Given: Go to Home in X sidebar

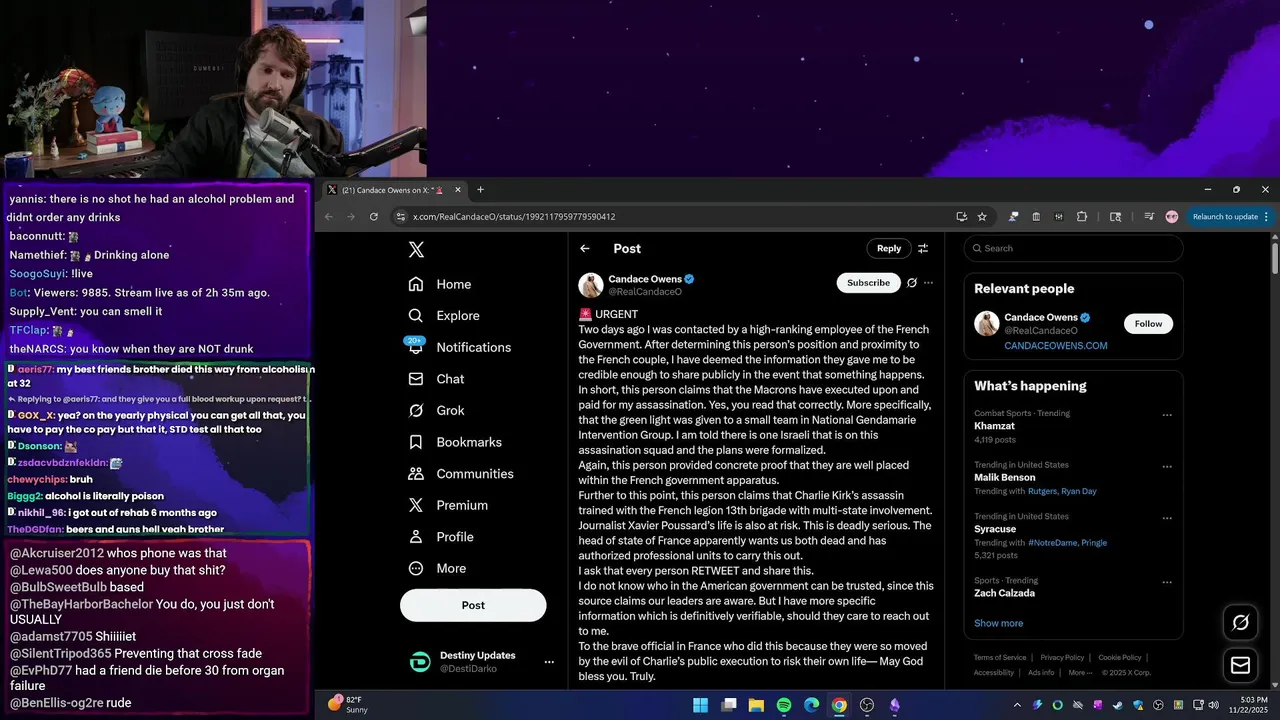Looking at the screenshot, I should pos(439,284).
